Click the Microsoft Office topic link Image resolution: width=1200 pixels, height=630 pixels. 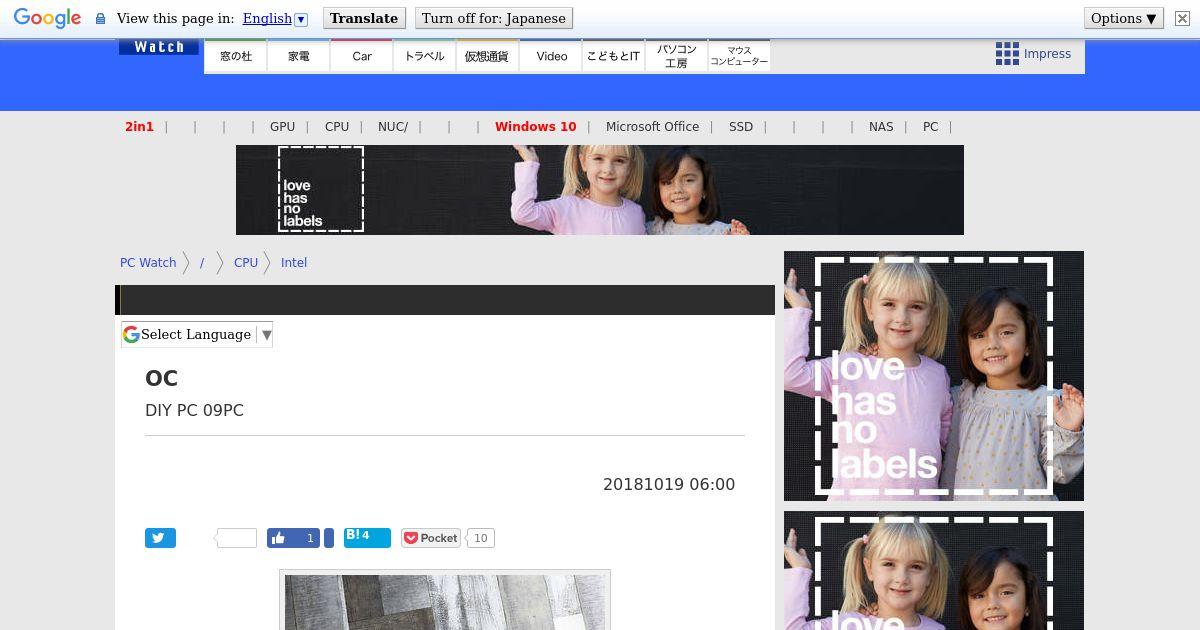[652, 127]
